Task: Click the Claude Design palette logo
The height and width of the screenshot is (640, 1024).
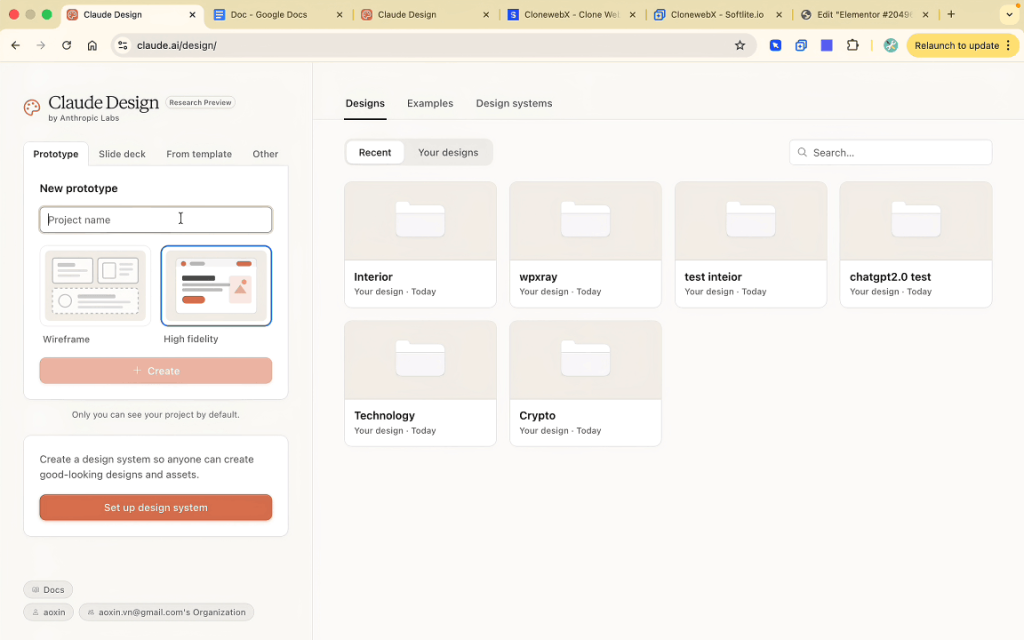Action: click(x=31, y=108)
